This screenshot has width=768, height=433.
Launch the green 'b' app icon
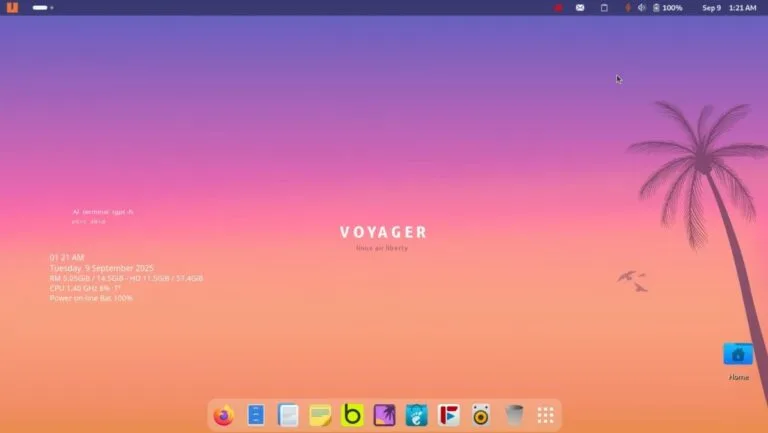[352, 415]
